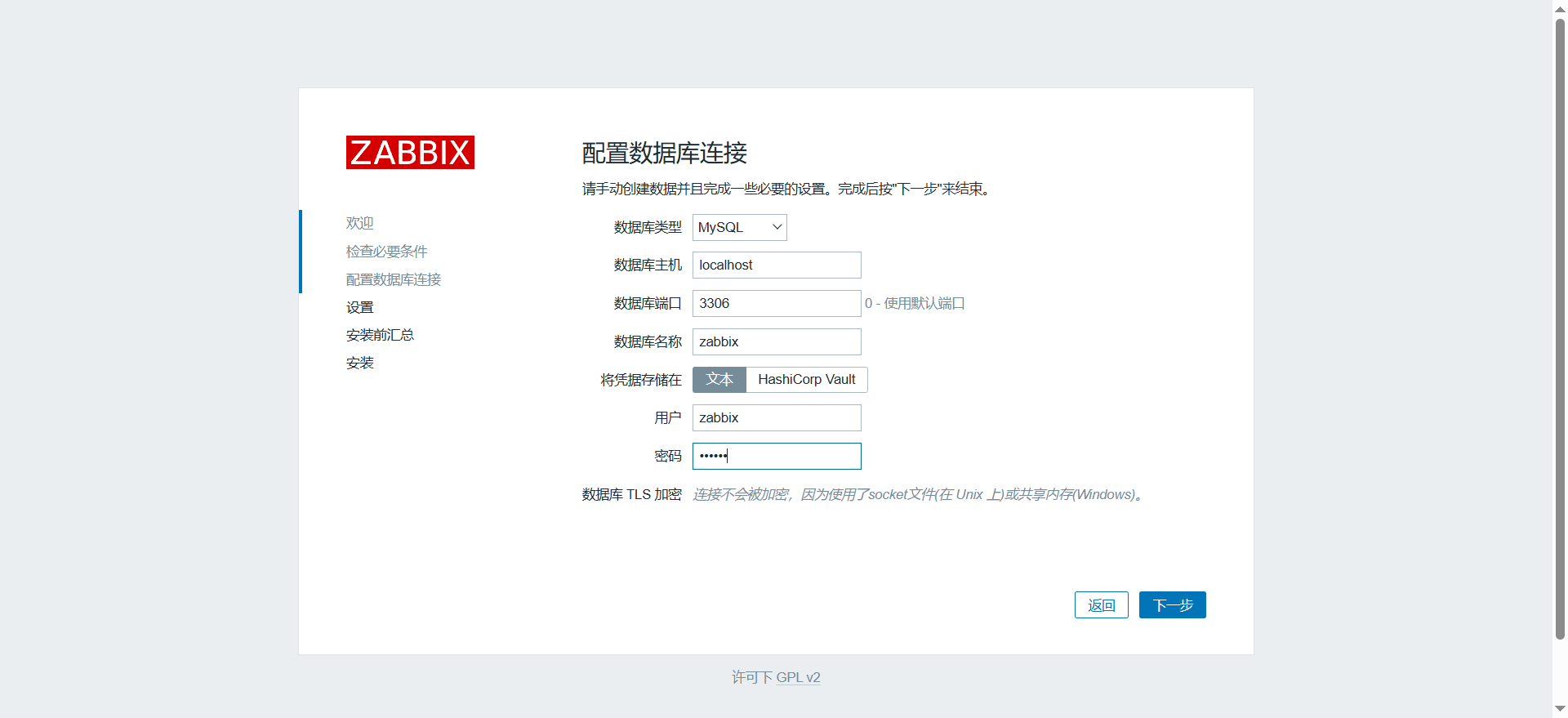This screenshot has width=1568, height=718.
Task: Click the scrollbar down arrow
Action: 1560,709
